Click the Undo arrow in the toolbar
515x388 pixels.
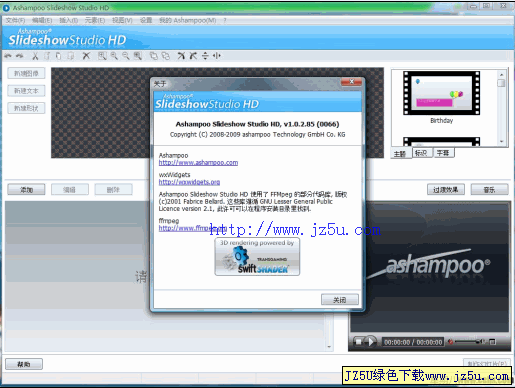pyautogui.click(x=8, y=56)
